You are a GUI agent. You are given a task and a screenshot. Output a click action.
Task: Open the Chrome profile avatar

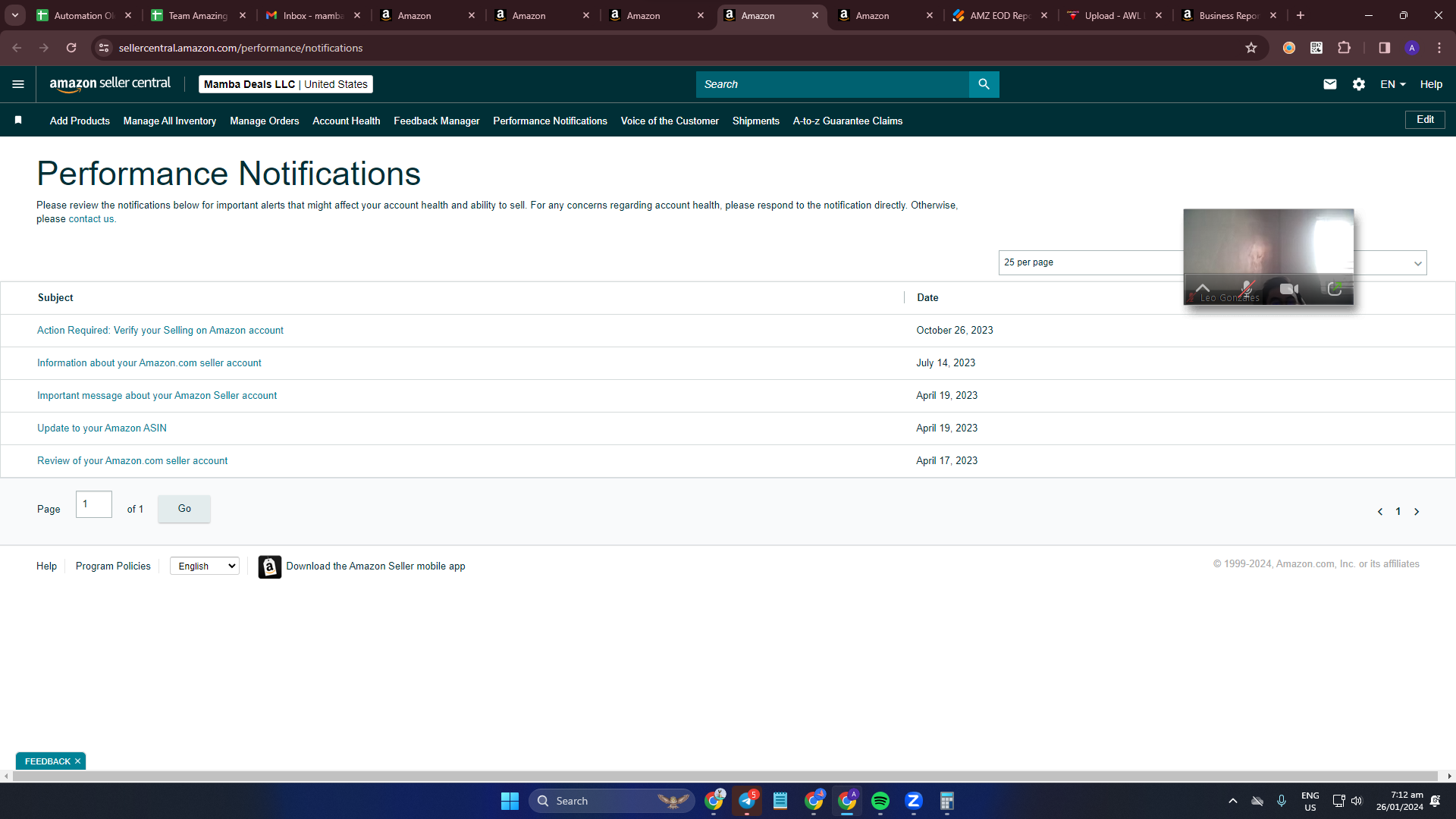pos(1412,48)
